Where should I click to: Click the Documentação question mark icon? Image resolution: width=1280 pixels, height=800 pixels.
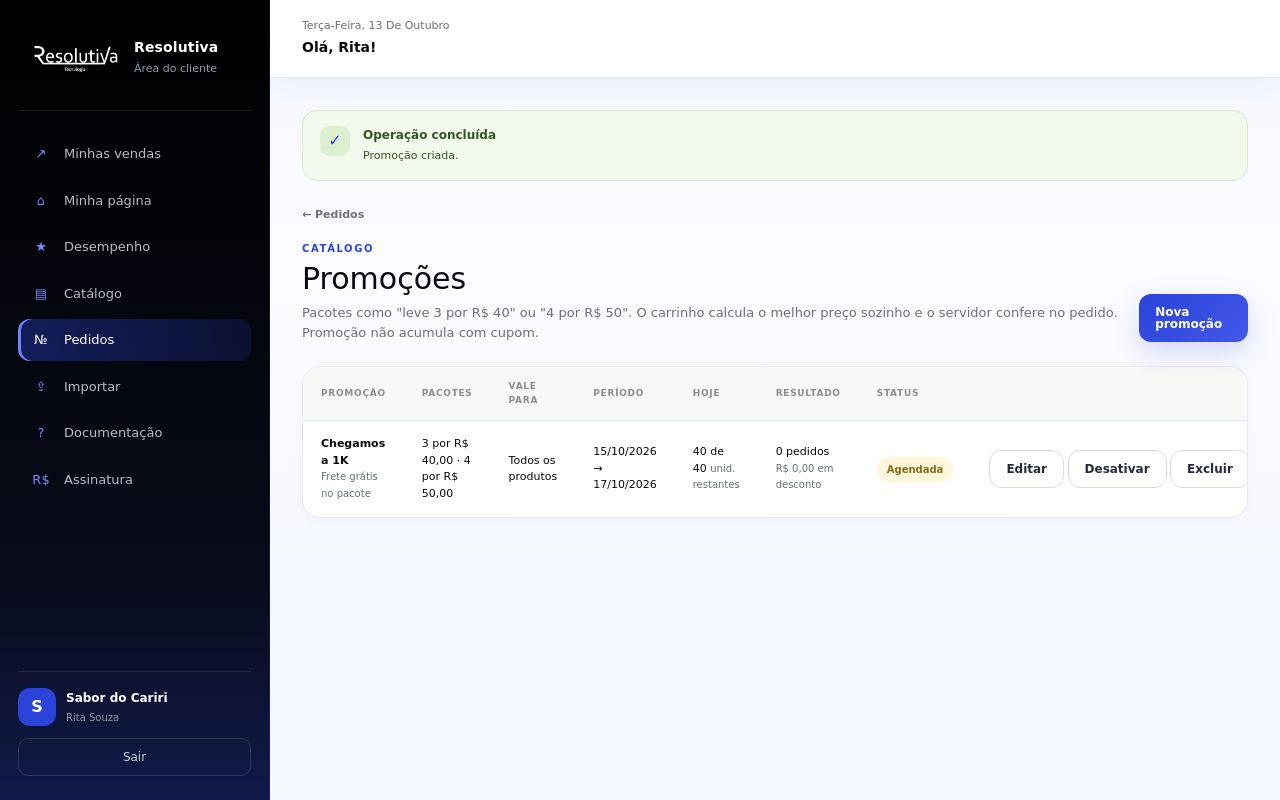(41, 433)
